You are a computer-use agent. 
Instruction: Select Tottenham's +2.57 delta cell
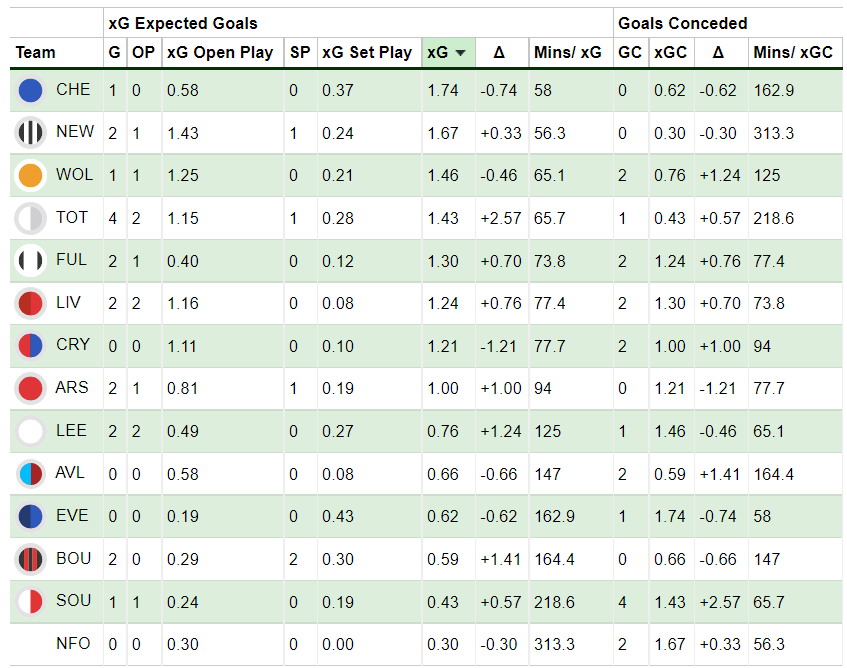(x=501, y=218)
